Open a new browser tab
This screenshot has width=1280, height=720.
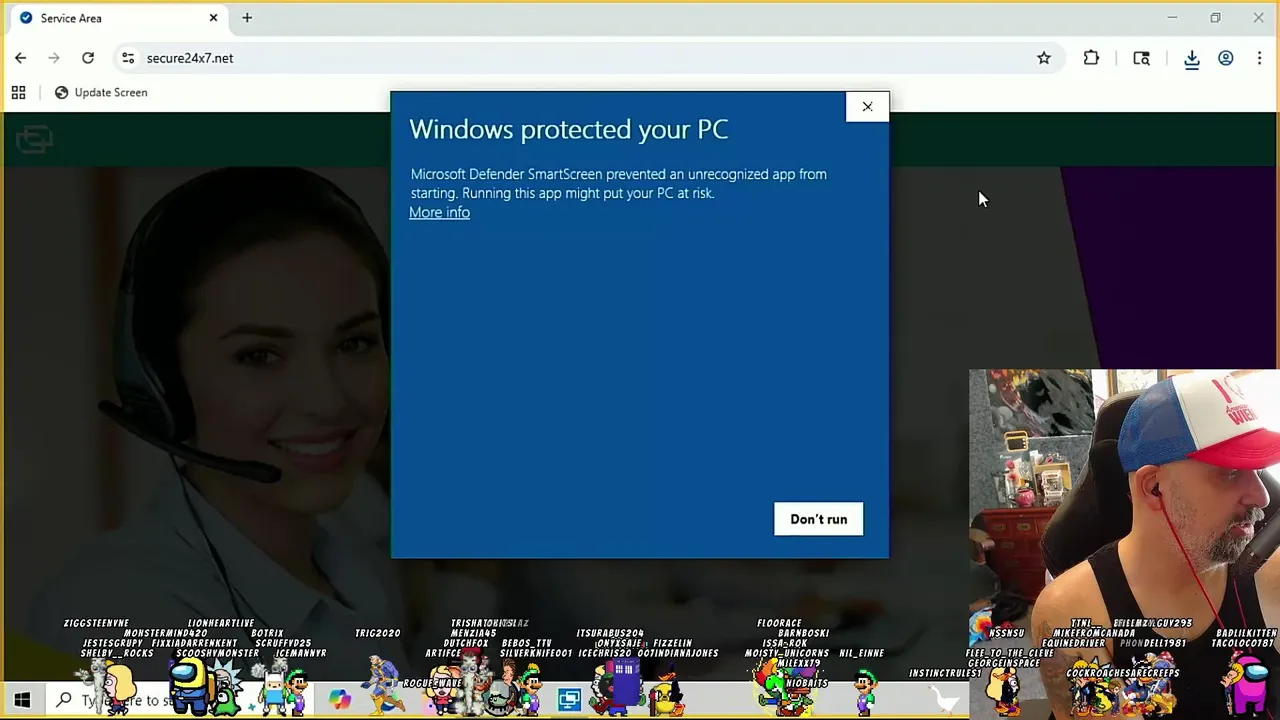(x=247, y=18)
